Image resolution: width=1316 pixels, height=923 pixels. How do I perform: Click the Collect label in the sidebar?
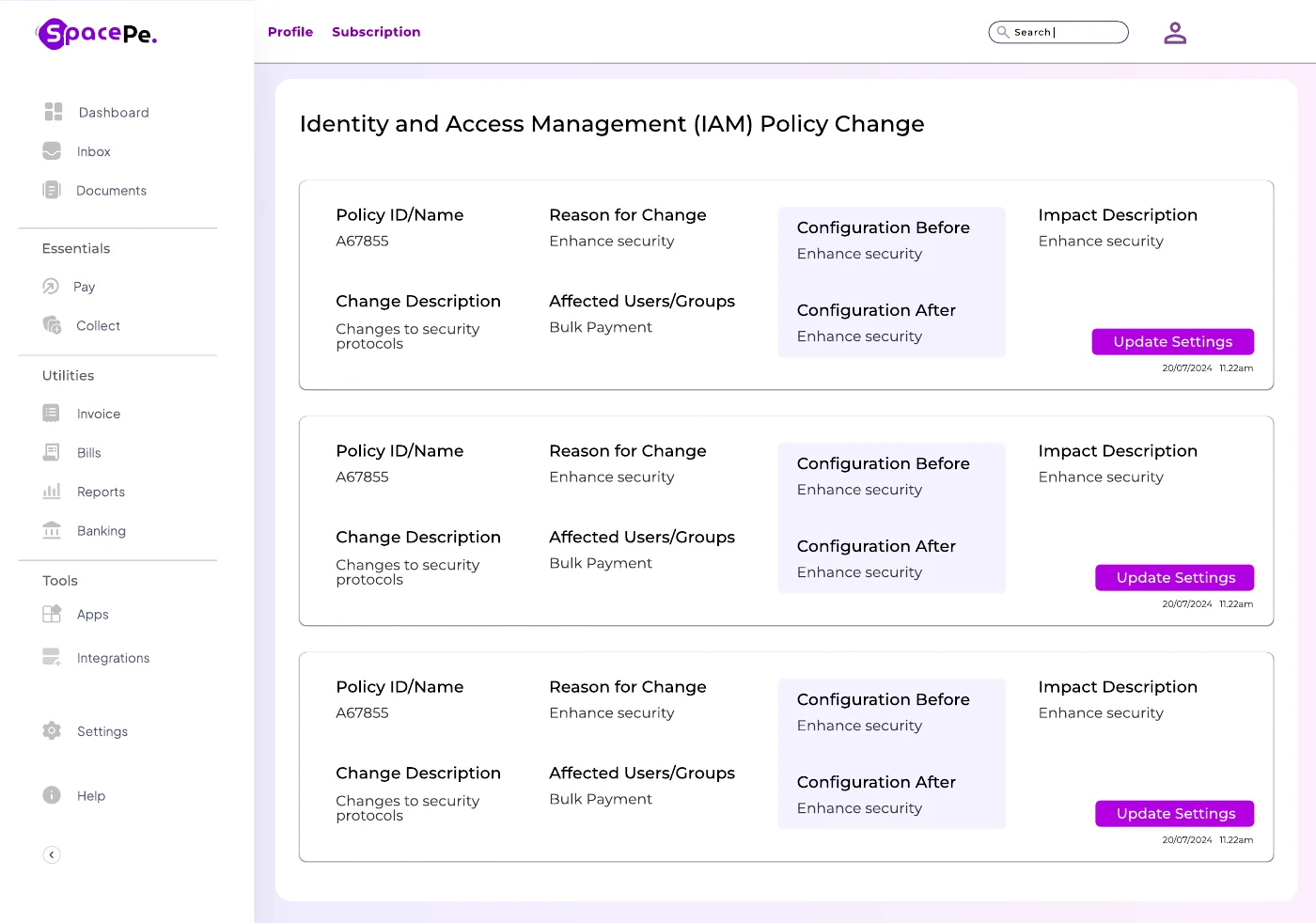tap(99, 326)
